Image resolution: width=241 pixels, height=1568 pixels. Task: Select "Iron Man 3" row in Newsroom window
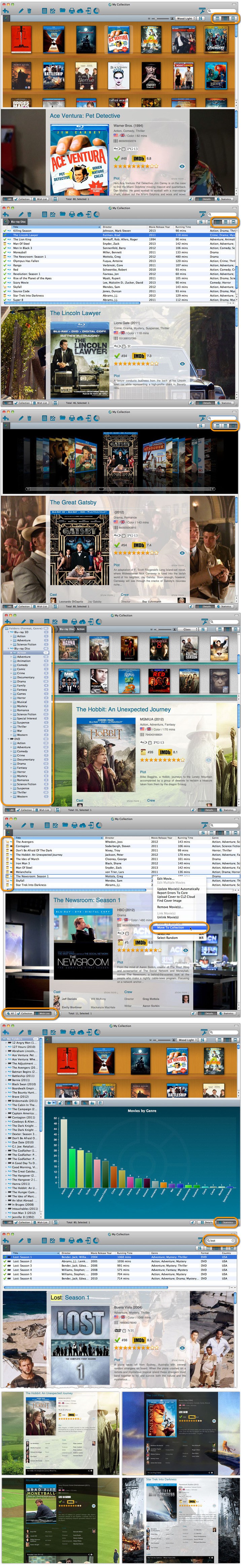click(x=122, y=863)
